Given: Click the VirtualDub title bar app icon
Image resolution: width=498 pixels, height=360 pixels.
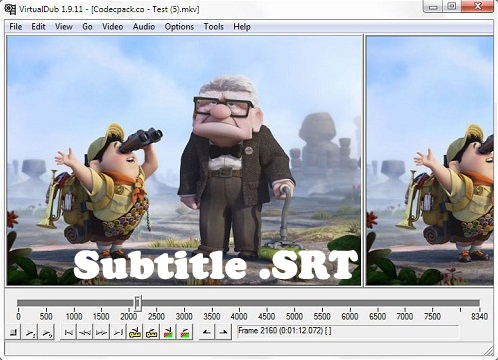Looking at the screenshot, I should (10, 9).
